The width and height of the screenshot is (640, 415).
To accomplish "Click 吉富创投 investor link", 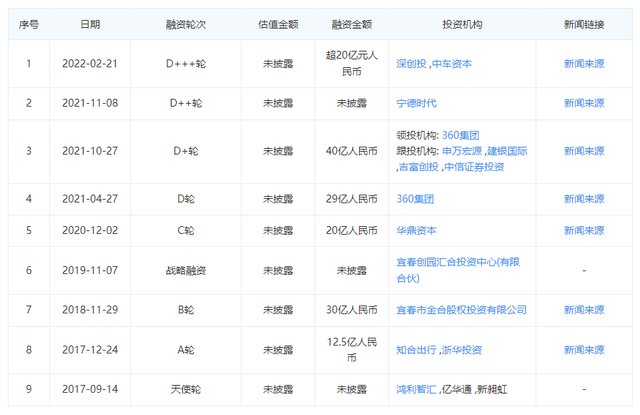I will click(417, 167).
